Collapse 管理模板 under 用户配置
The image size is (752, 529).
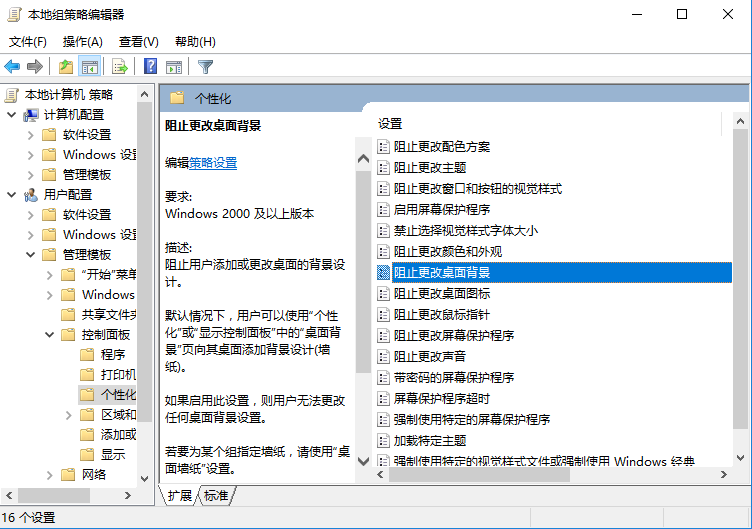30,255
